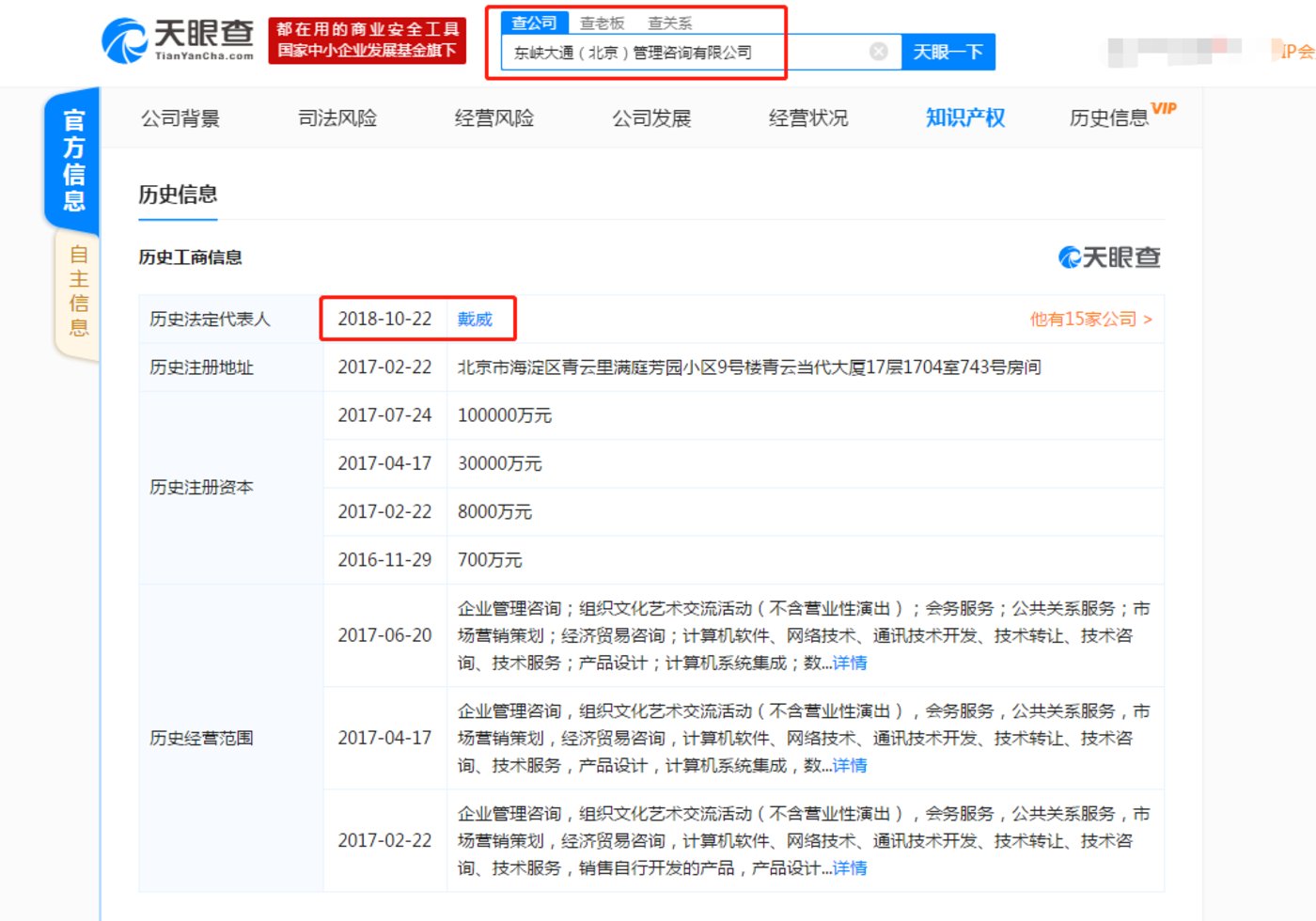Open the 经营风险 menu tab
This screenshot has height=921, width=1316.
(494, 118)
